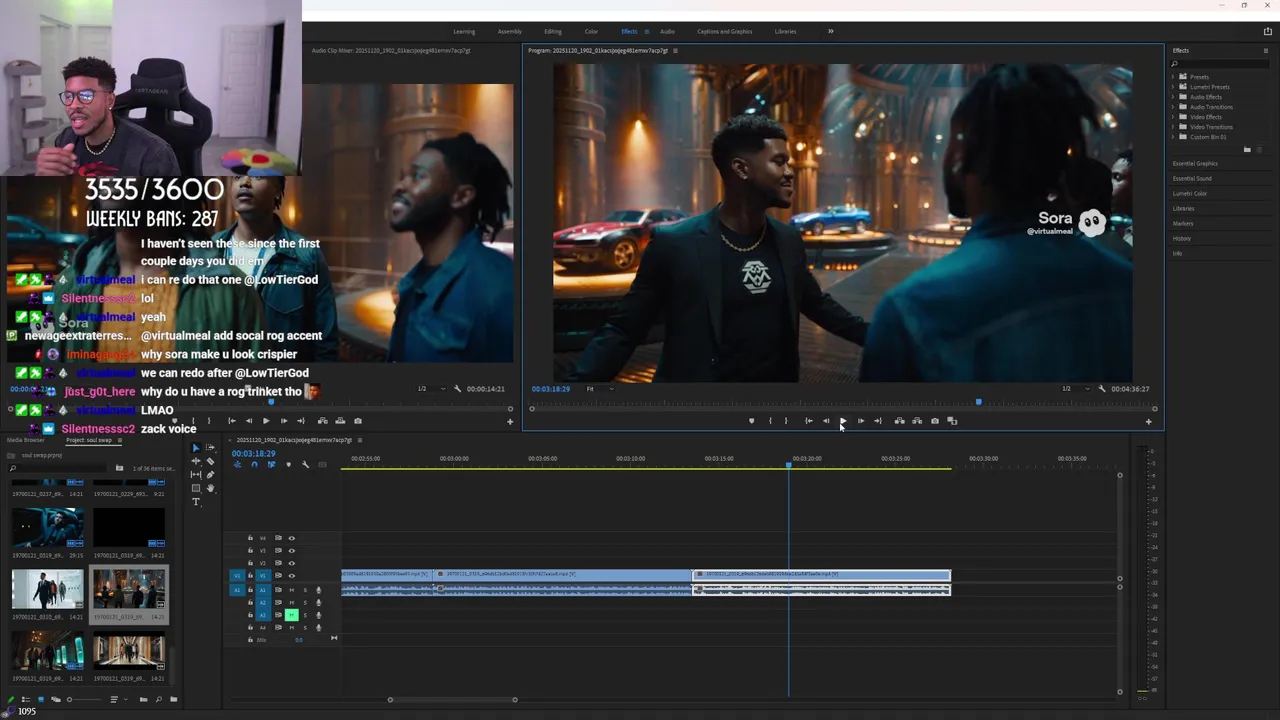The image size is (1280, 720).
Task: Open the History panel
Action: [x=1182, y=238]
